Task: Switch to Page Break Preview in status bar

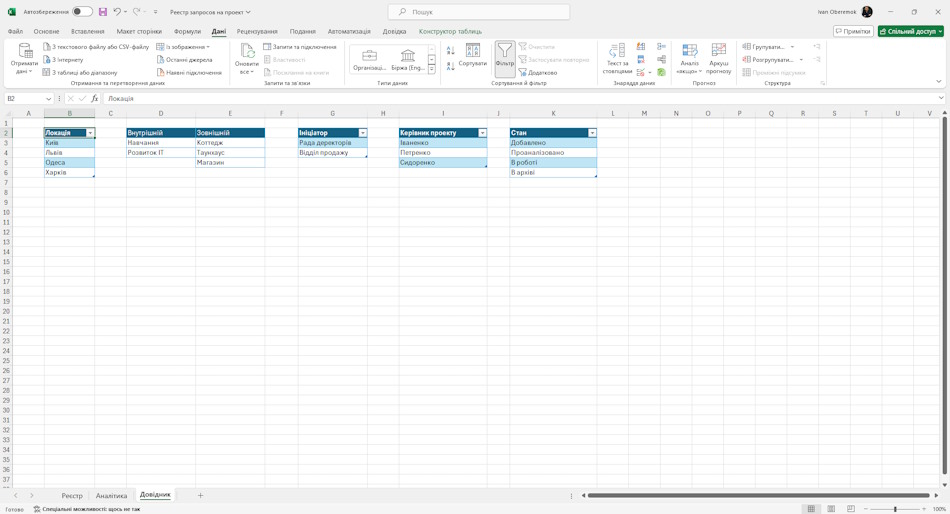Action: tap(851, 509)
